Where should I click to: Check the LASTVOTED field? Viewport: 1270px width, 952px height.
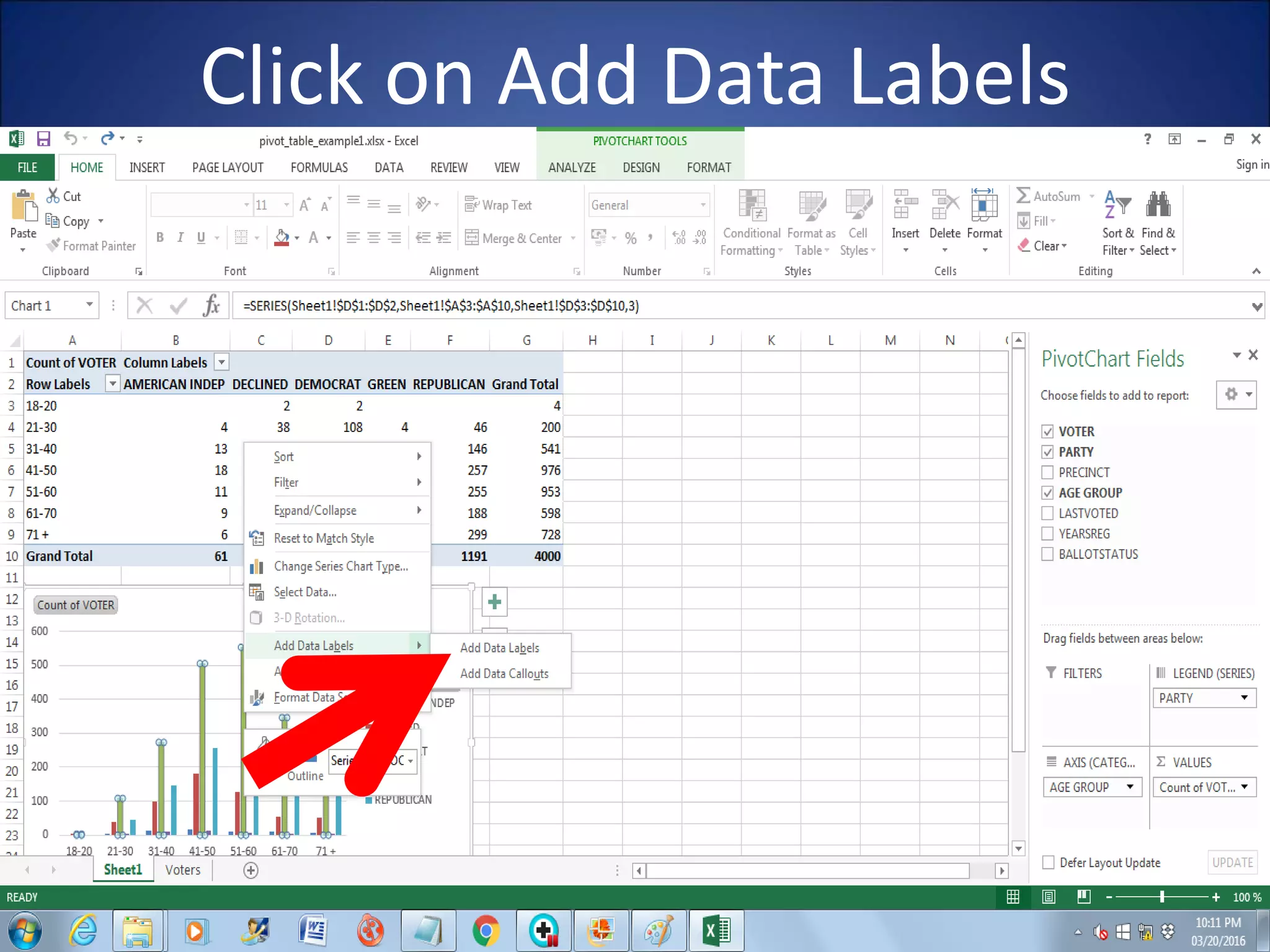point(1047,513)
